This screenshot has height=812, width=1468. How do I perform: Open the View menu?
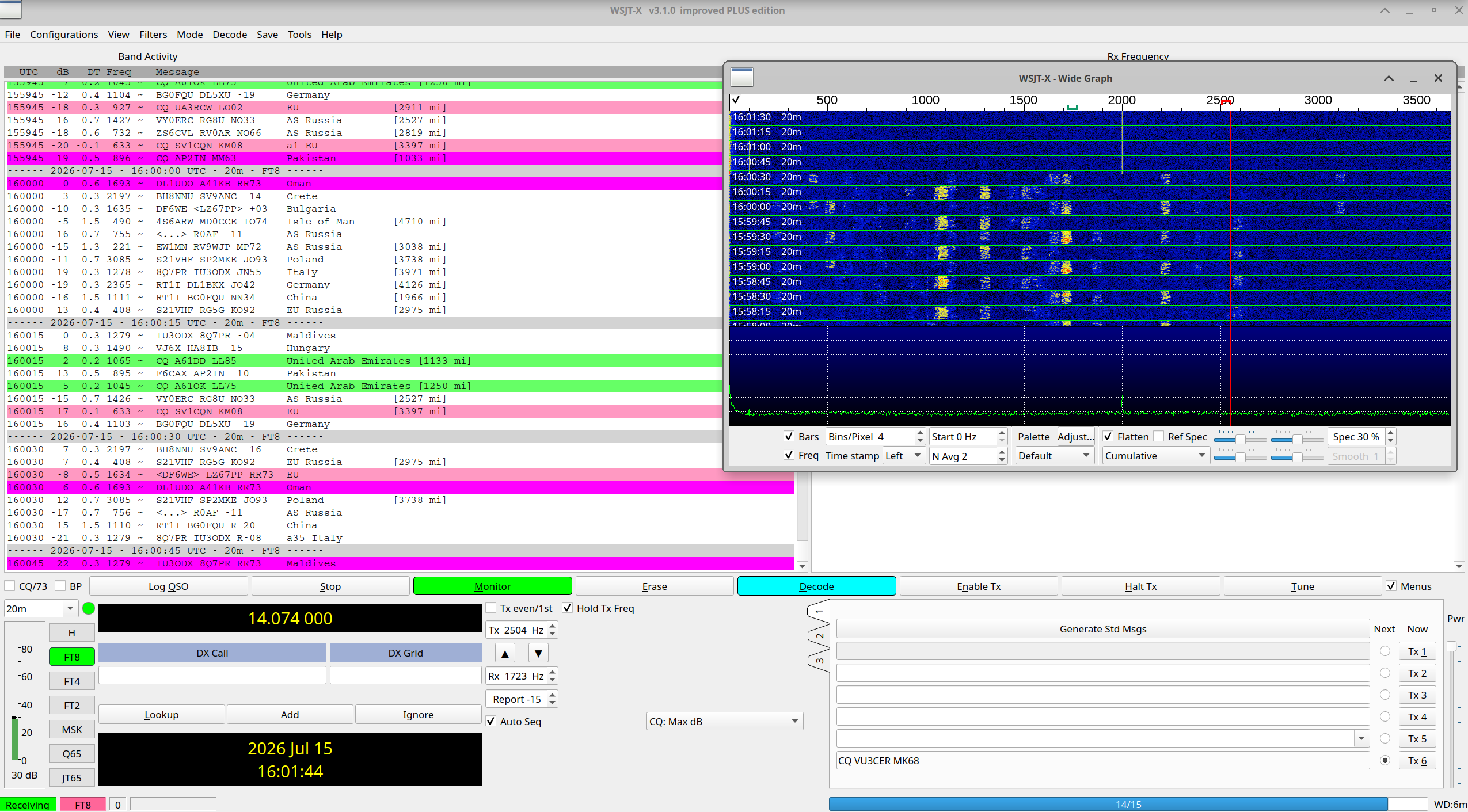pyautogui.click(x=119, y=35)
